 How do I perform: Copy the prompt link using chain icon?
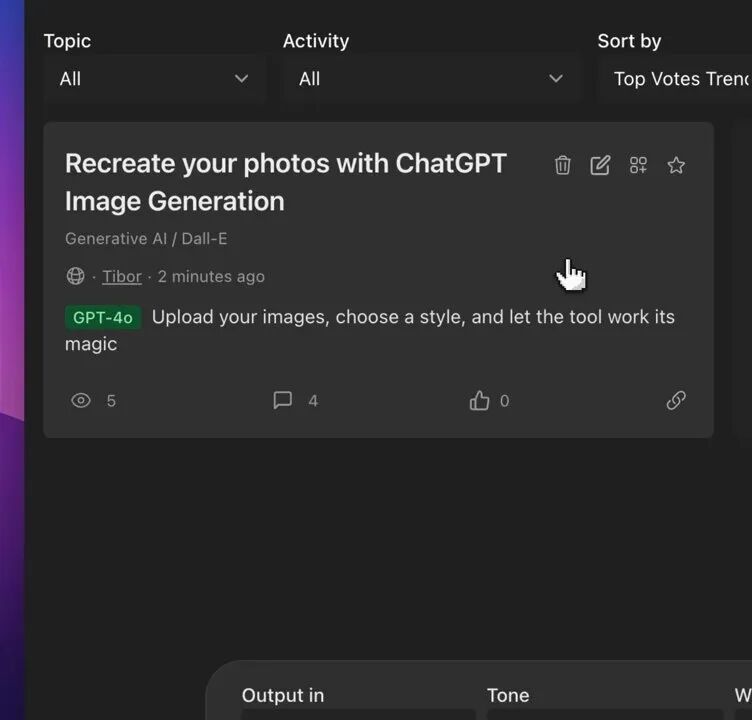click(676, 401)
